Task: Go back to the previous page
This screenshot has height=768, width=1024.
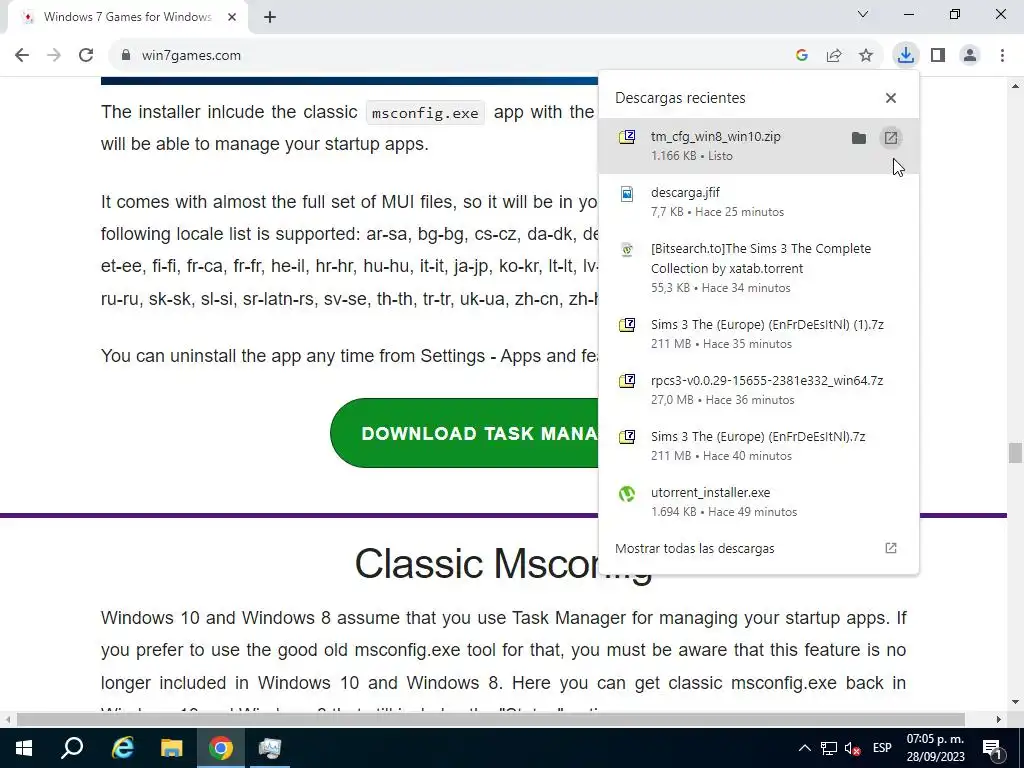Action: [x=22, y=56]
